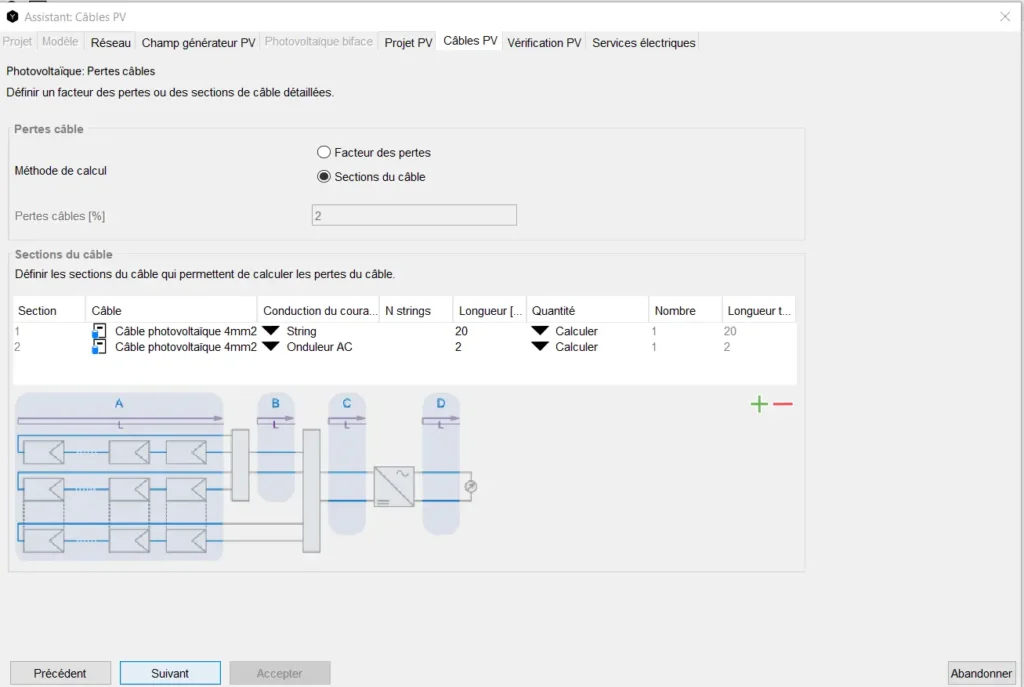This screenshot has width=1024, height=687.
Task: Select segment A label in wiring diagram
Action: pyautogui.click(x=119, y=403)
